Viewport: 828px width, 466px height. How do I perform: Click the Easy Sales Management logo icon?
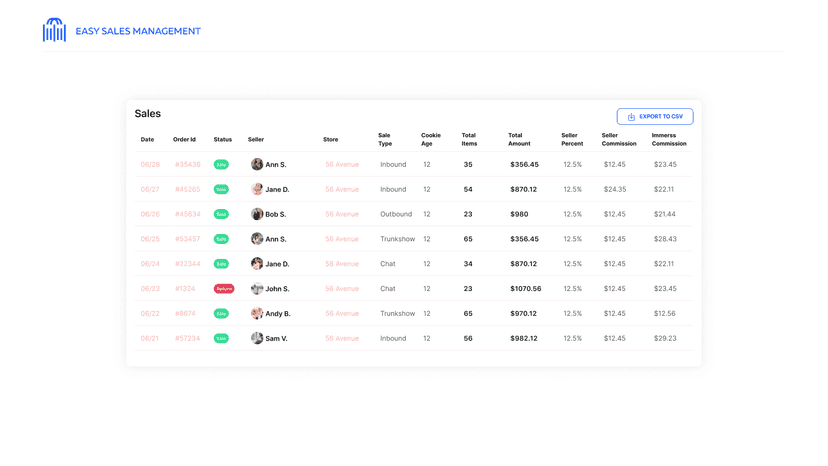pos(54,30)
